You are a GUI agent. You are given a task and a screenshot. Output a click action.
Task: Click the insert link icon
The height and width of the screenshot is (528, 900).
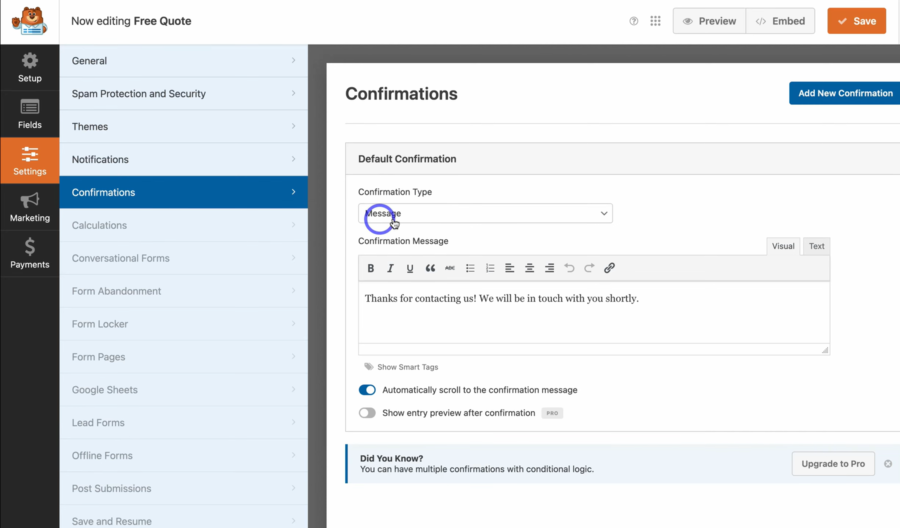click(x=609, y=268)
